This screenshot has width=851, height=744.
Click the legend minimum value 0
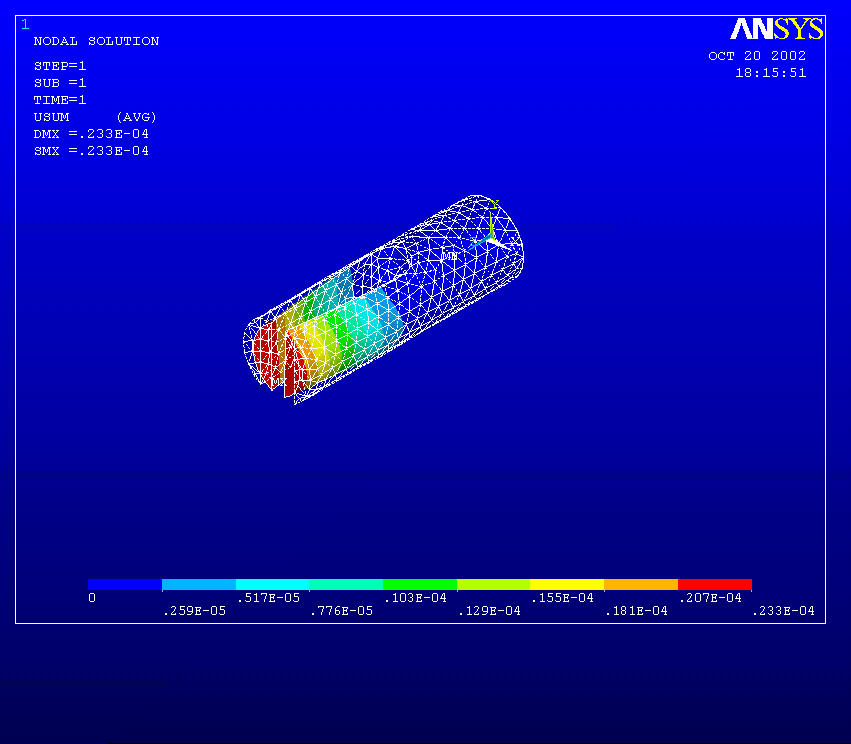tap(92, 598)
